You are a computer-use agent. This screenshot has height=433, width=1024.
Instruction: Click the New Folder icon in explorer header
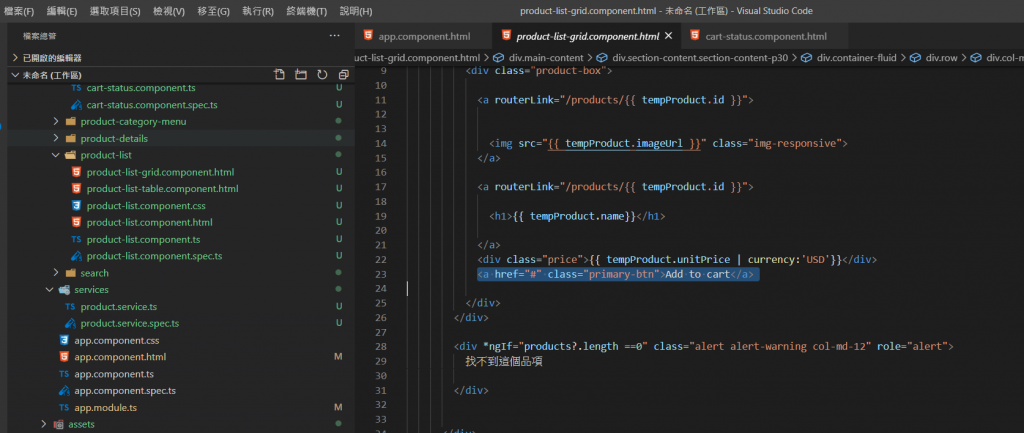pyautogui.click(x=300, y=75)
